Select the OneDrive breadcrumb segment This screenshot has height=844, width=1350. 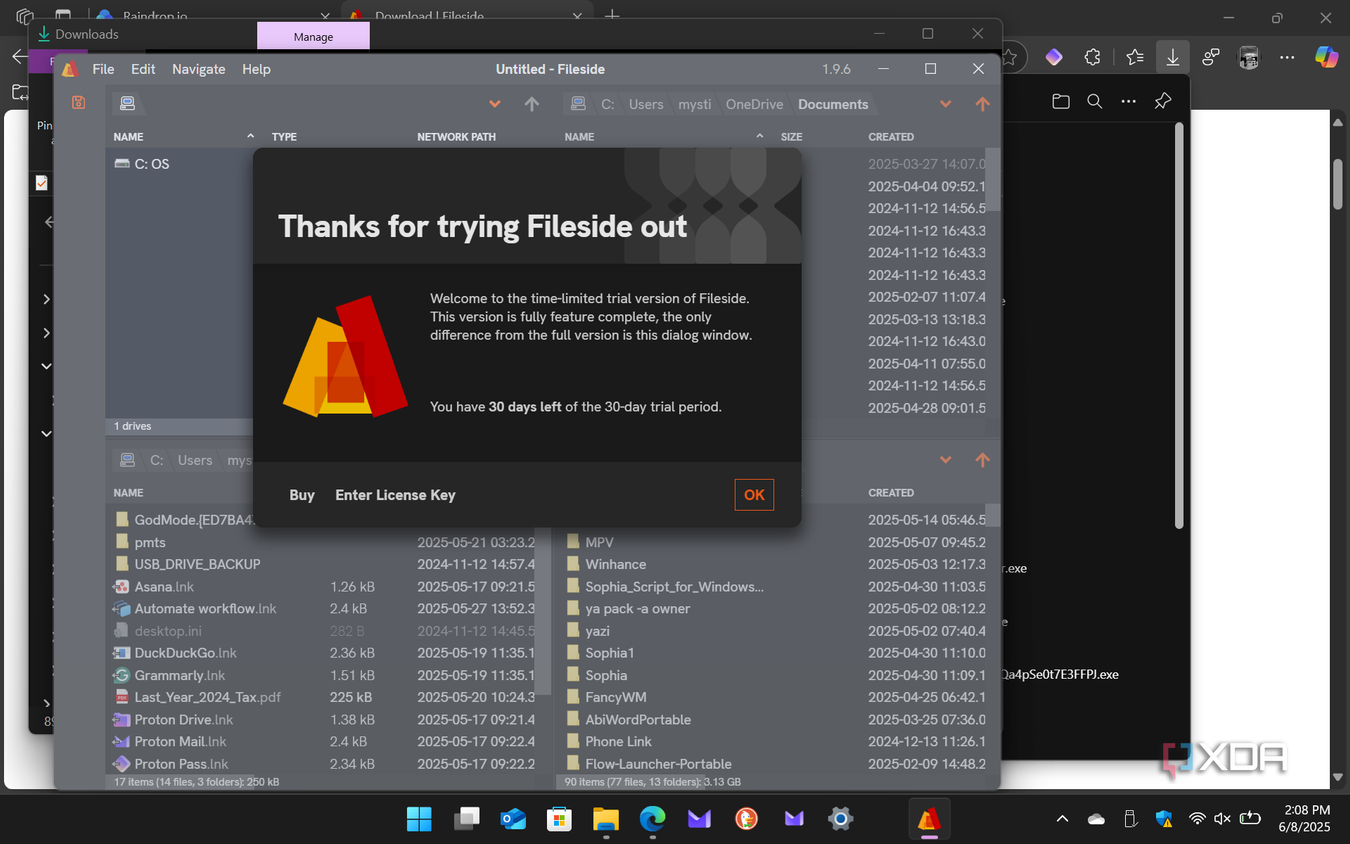754,104
